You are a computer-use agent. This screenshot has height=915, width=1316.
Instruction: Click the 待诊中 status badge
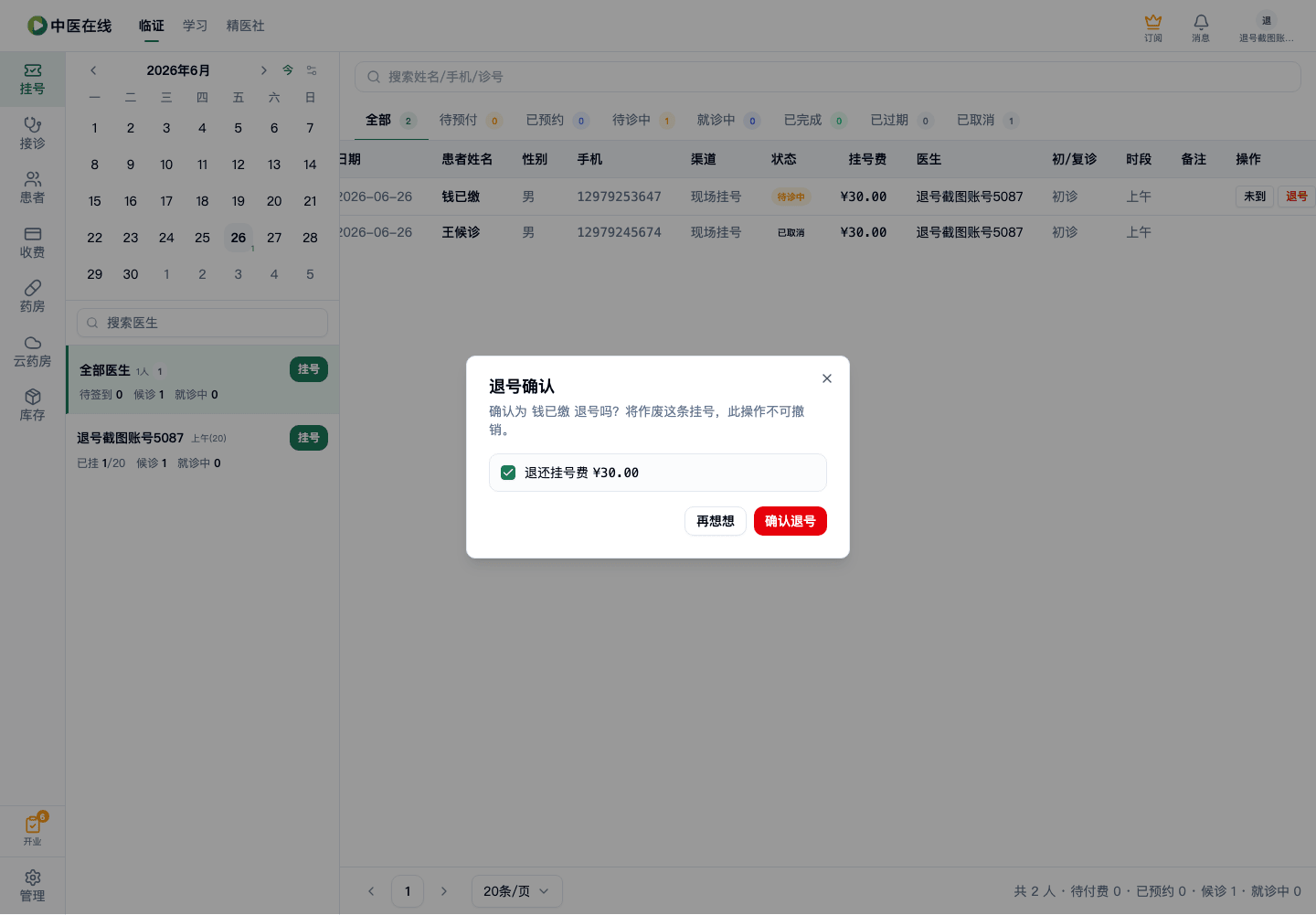pos(791,197)
